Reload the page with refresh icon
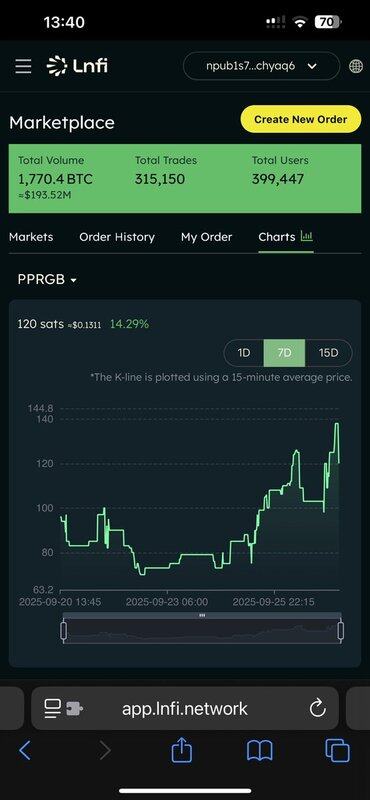This screenshot has width=370, height=800. tap(317, 708)
